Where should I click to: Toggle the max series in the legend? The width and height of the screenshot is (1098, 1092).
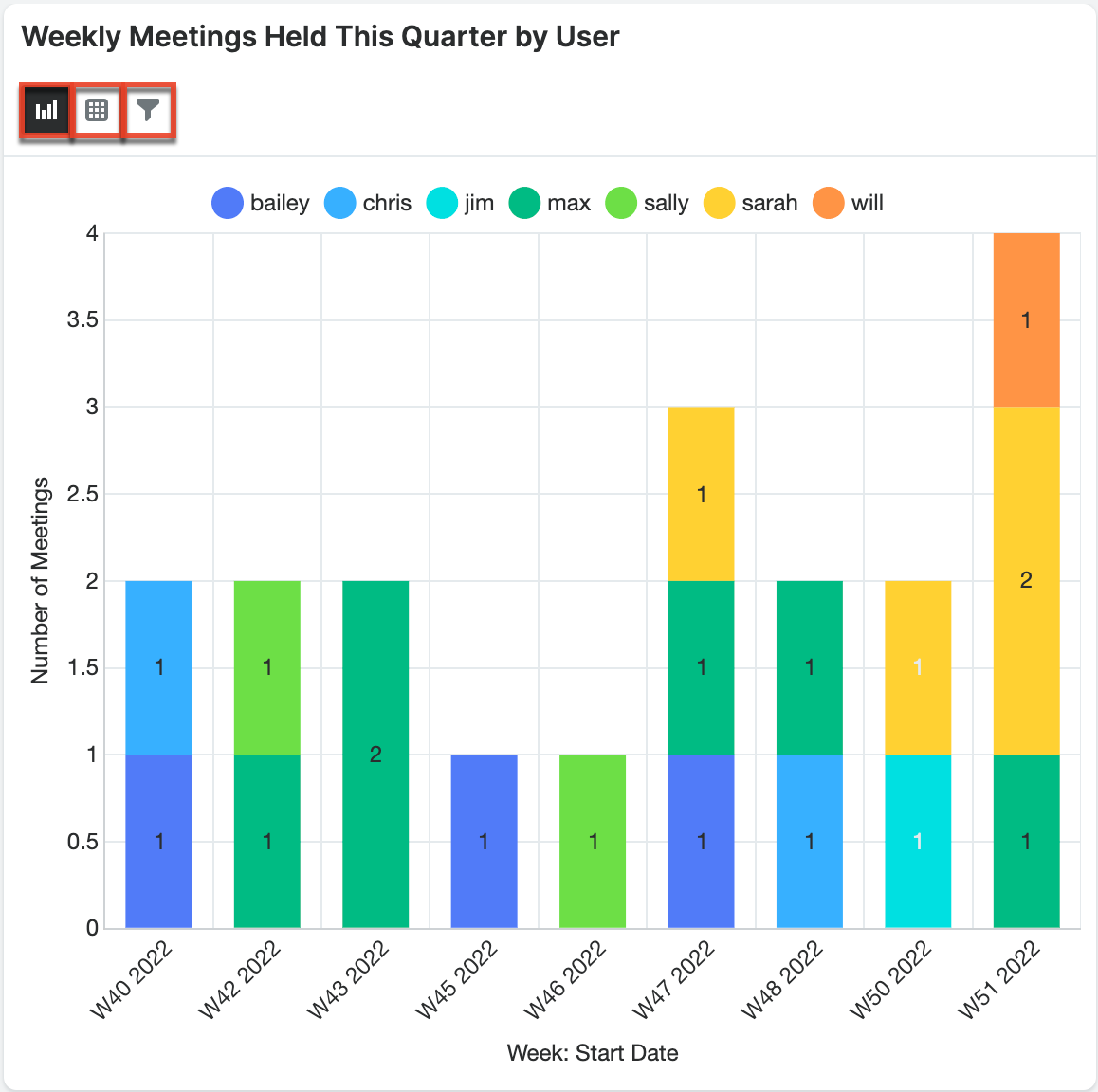[x=524, y=202]
